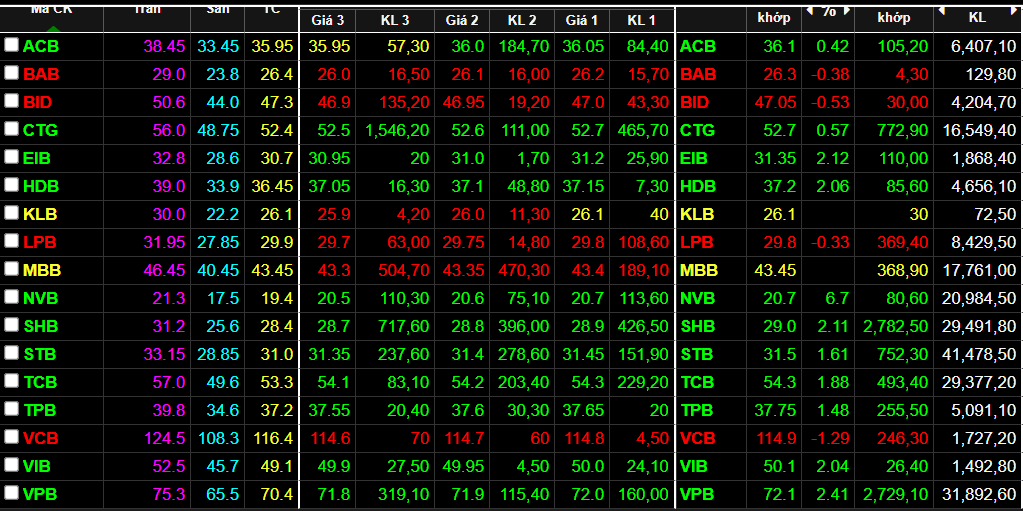Image resolution: width=1023 pixels, height=511 pixels.
Task: Click the left arrow before the total KL header
Action: (940, 12)
